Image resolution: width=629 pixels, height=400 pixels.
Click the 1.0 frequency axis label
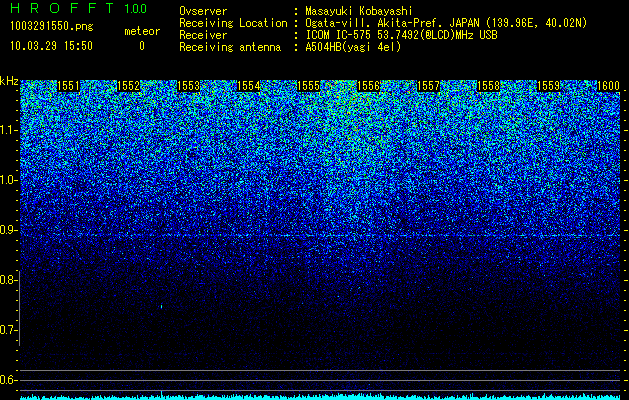pyautogui.click(x=8, y=180)
